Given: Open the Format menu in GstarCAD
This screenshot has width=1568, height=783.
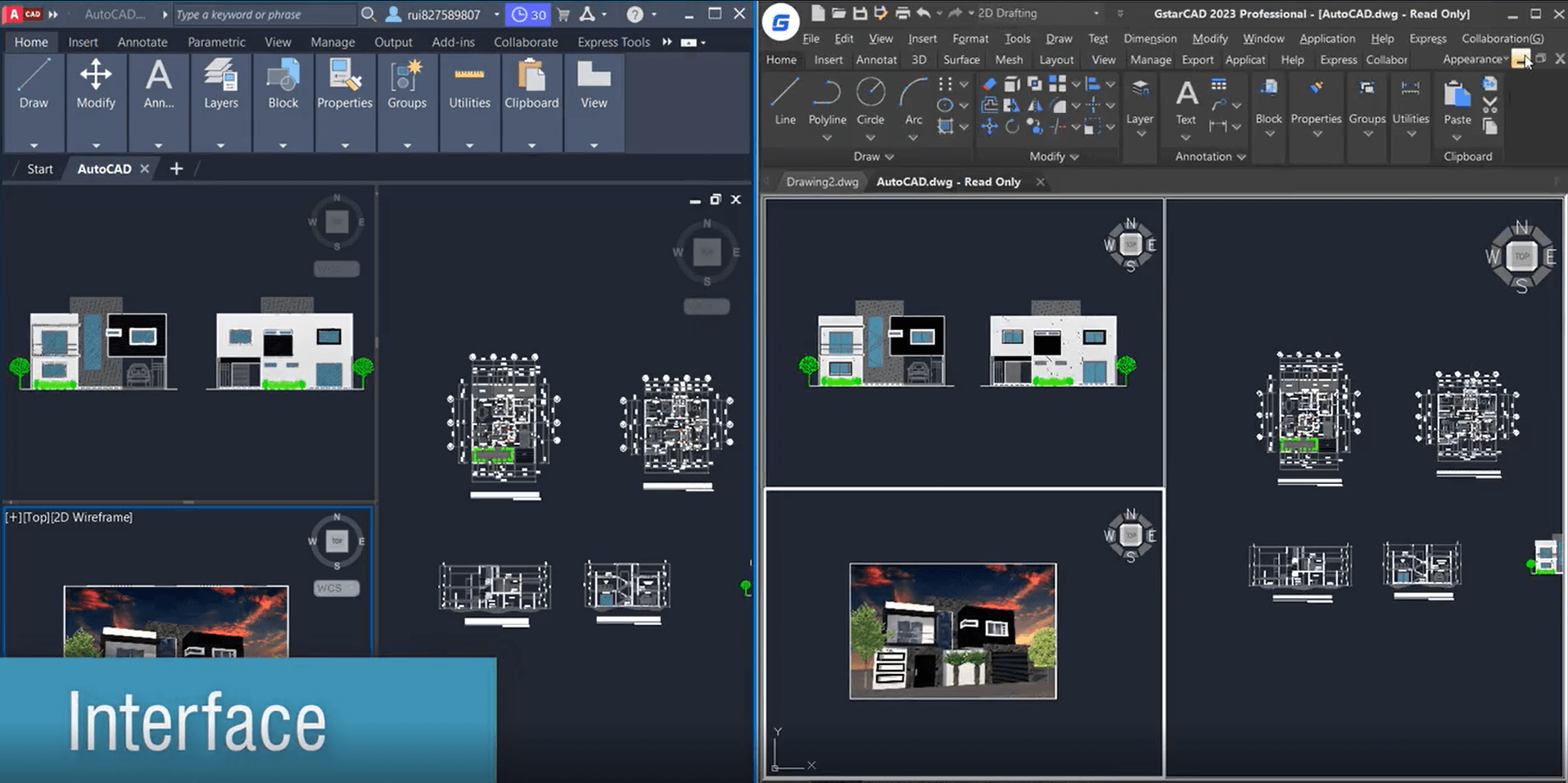Looking at the screenshot, I should (x=970, y=38).
